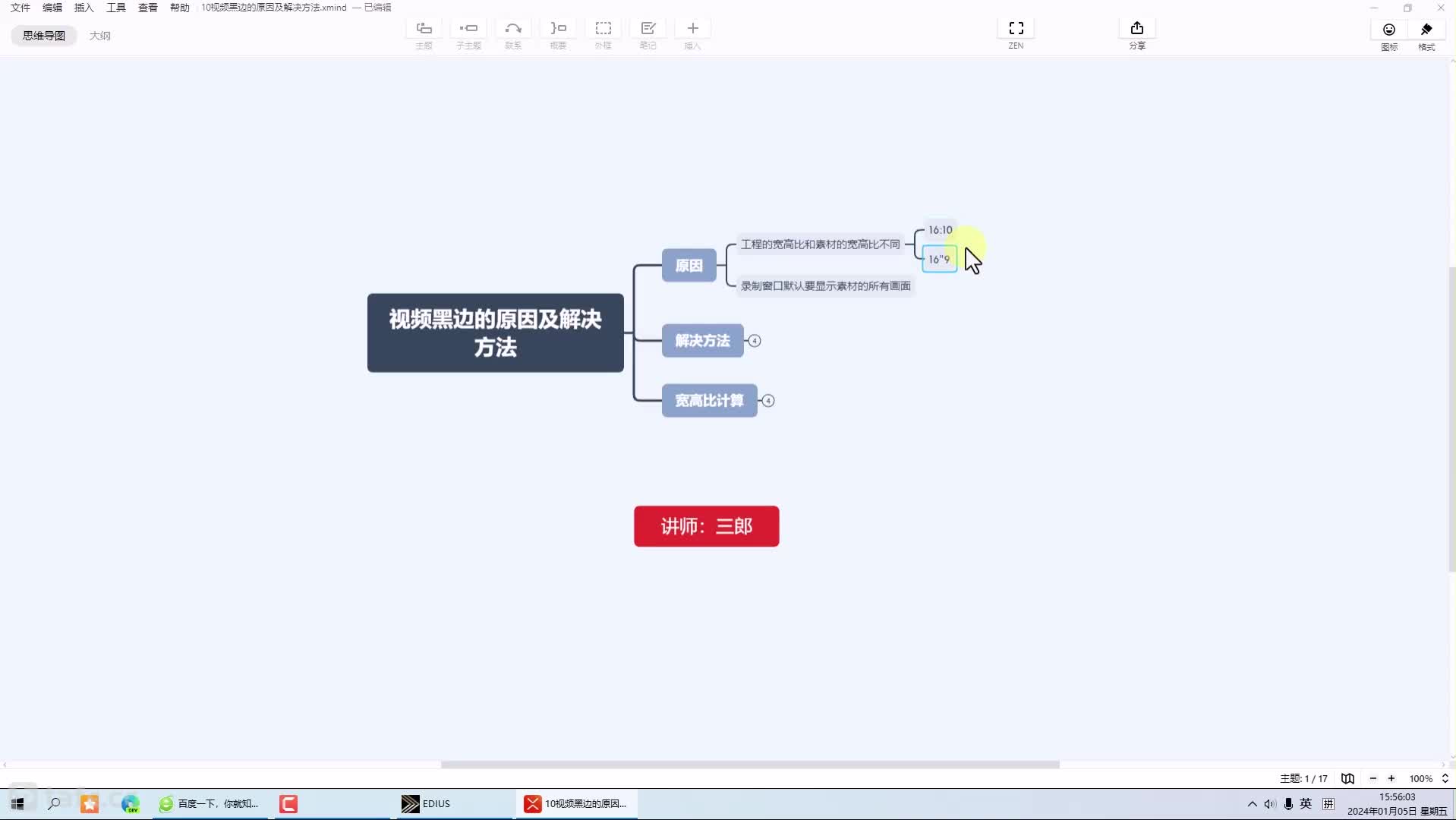The image size is (1456, 820).
Task: Select topic 工程的宽高比和素材的宽高比不同
Action: [820, 244]
